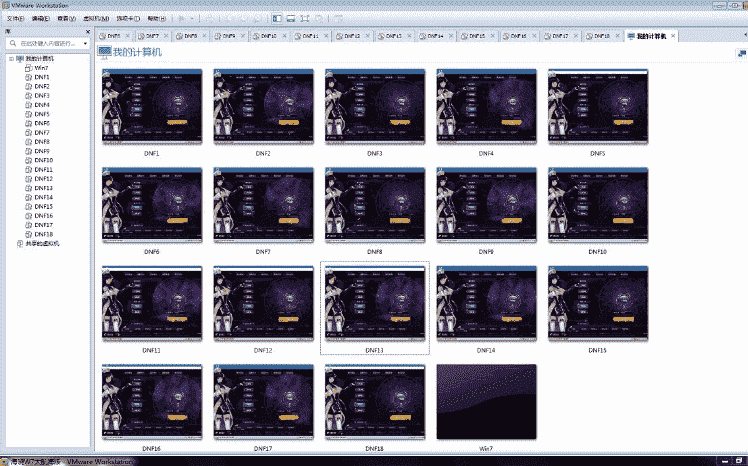Select DNF5 in the library tree

point(42,114)
